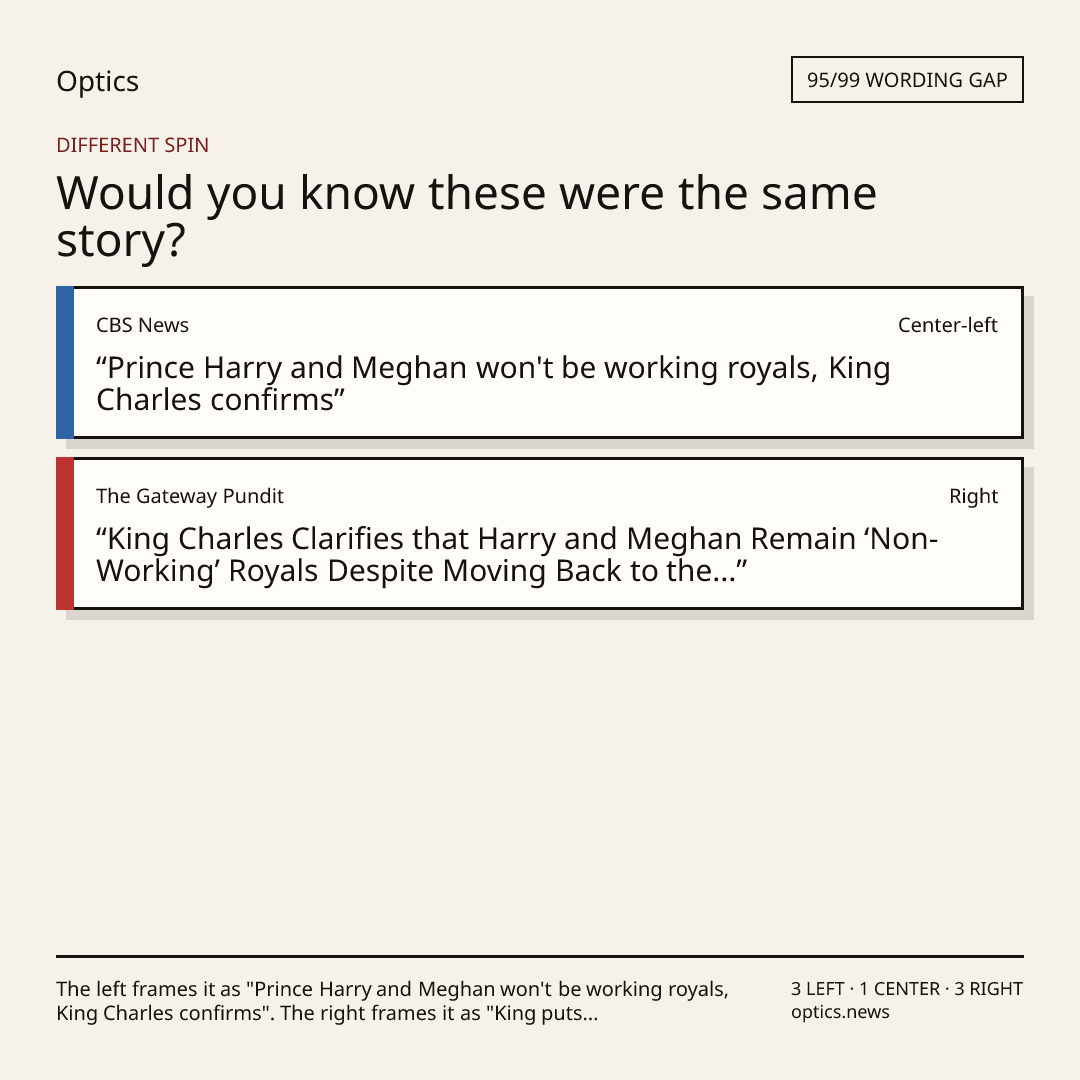Click the blue bias color bar
The height and width of the screenshot is (1080, 1080).
pyautogui.click(x=65, y=362)
